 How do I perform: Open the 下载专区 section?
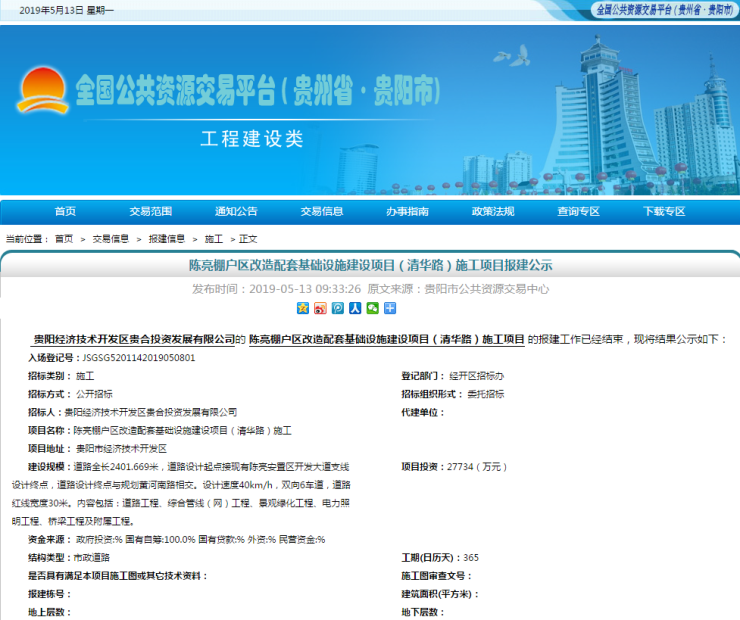(x=664, y=211)
